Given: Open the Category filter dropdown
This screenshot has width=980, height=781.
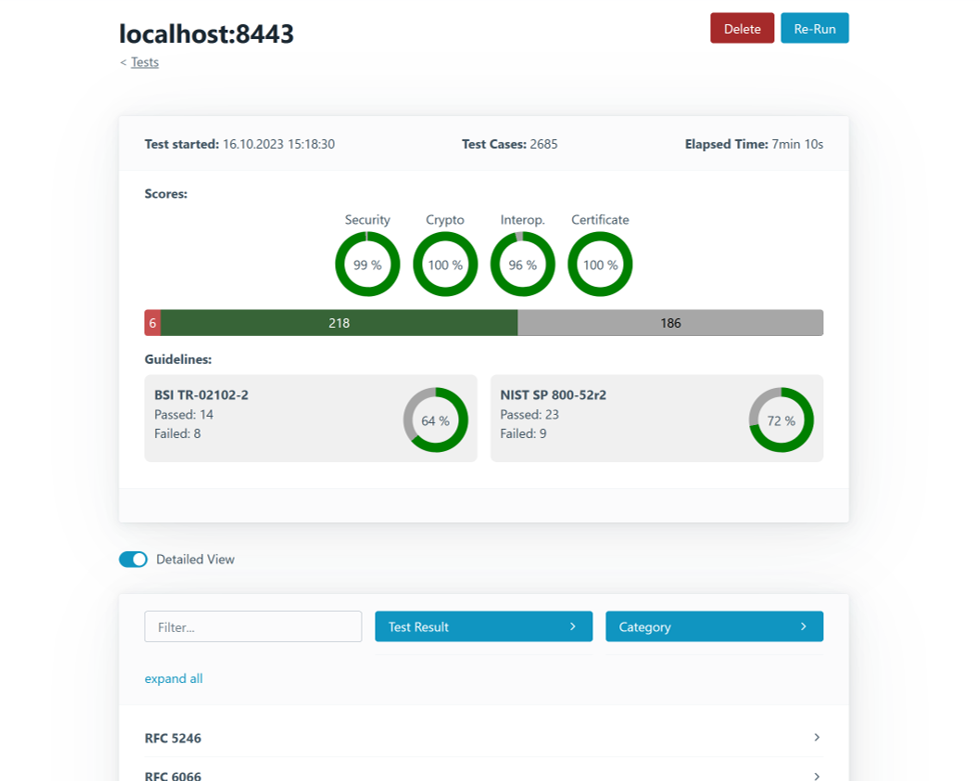Looking at the screenshot, I should 714,626.
